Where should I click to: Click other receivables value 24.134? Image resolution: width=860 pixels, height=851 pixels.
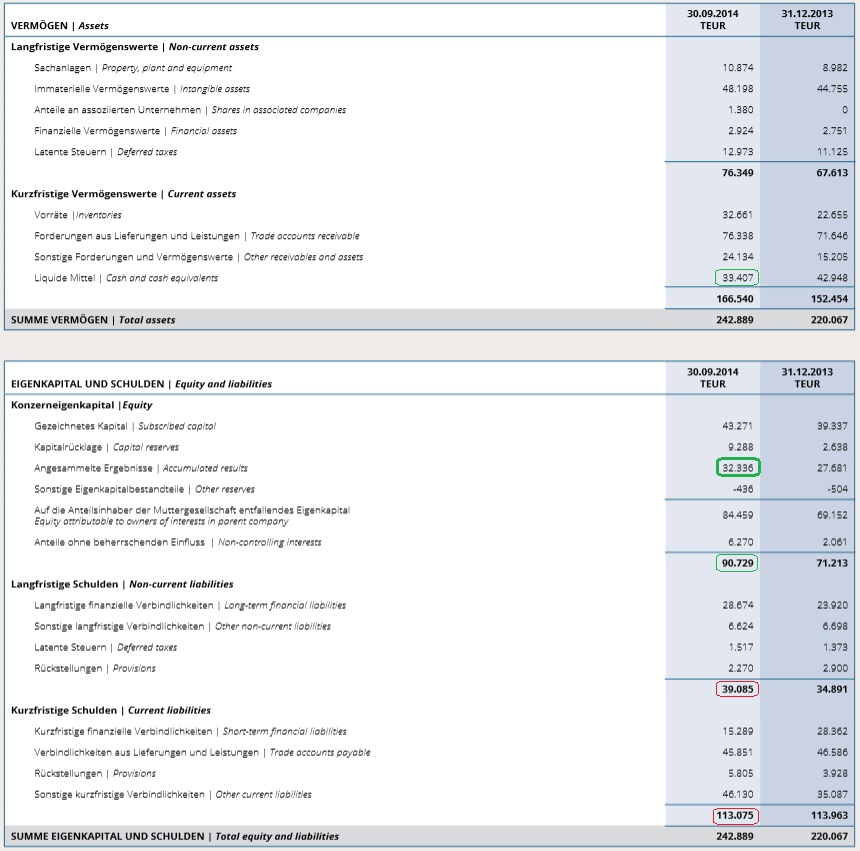(738, 257)
